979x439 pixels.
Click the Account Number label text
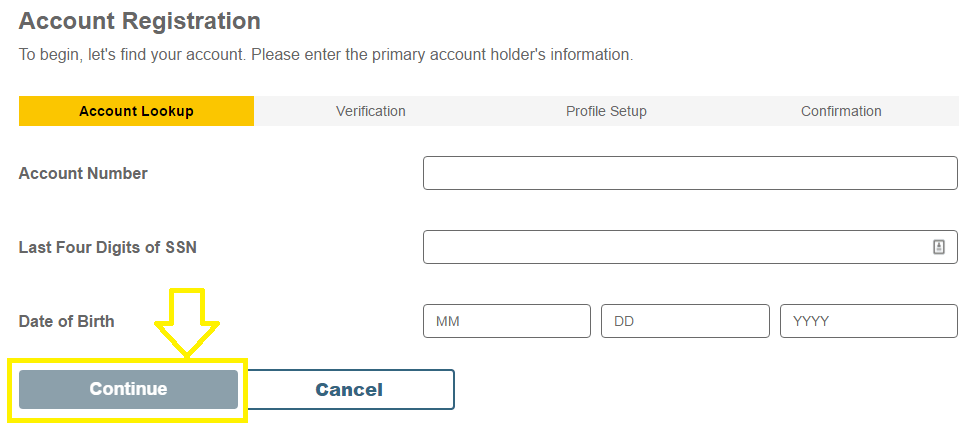coord(83,173)
